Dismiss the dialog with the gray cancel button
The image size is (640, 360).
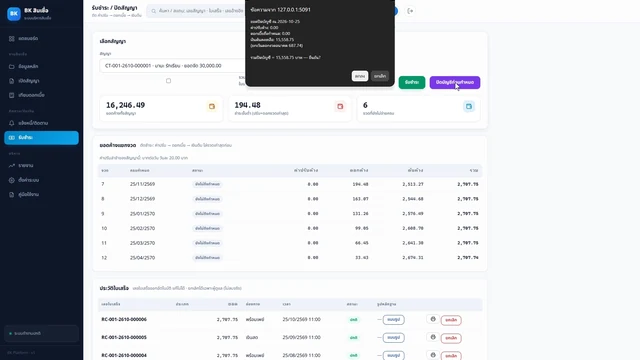[x=380, y=76]
